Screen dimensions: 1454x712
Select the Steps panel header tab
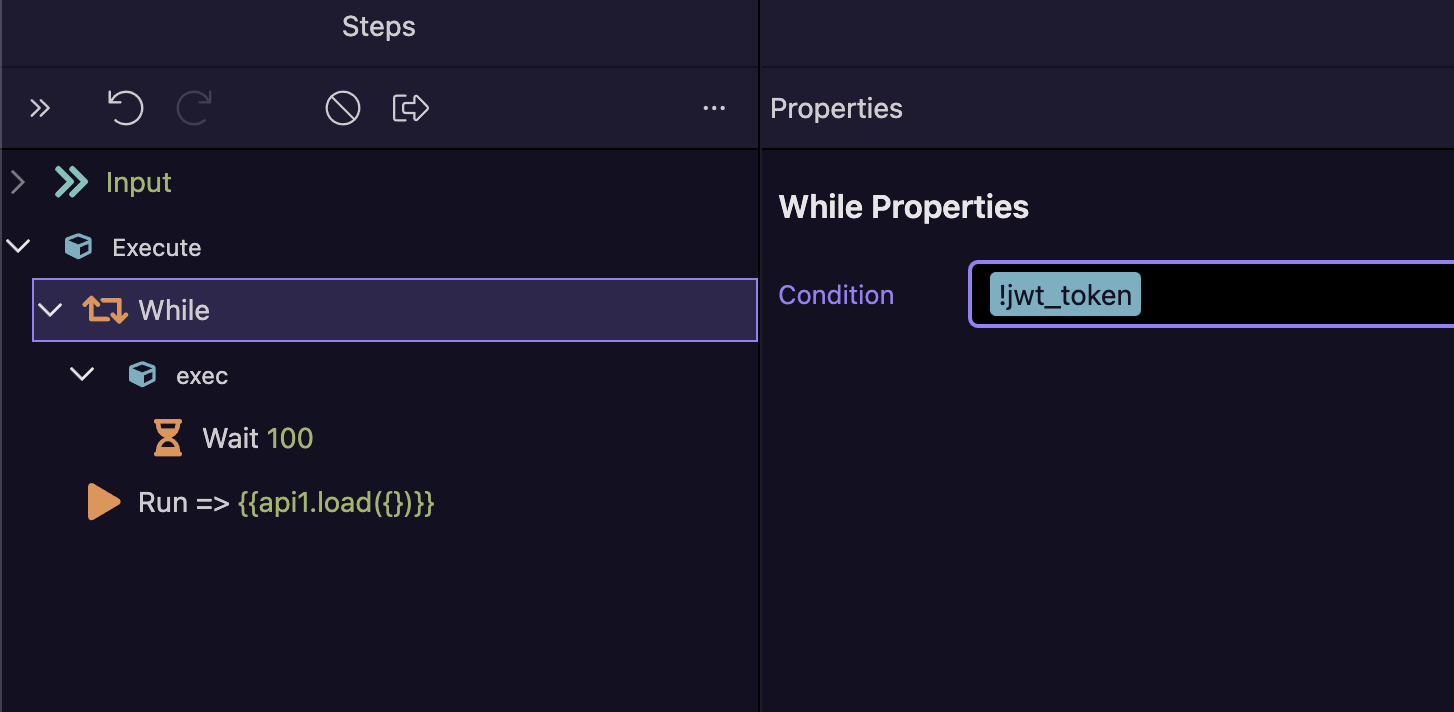(x=379, y=27)
